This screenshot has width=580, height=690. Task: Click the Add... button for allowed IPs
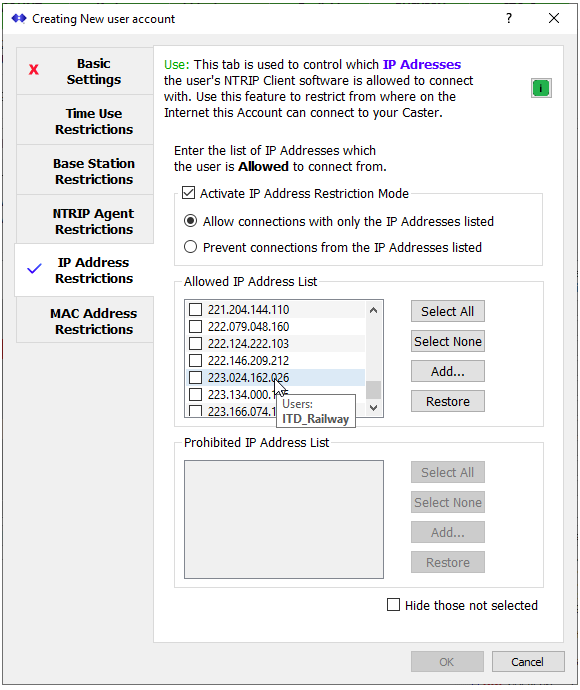click(448, 371)
